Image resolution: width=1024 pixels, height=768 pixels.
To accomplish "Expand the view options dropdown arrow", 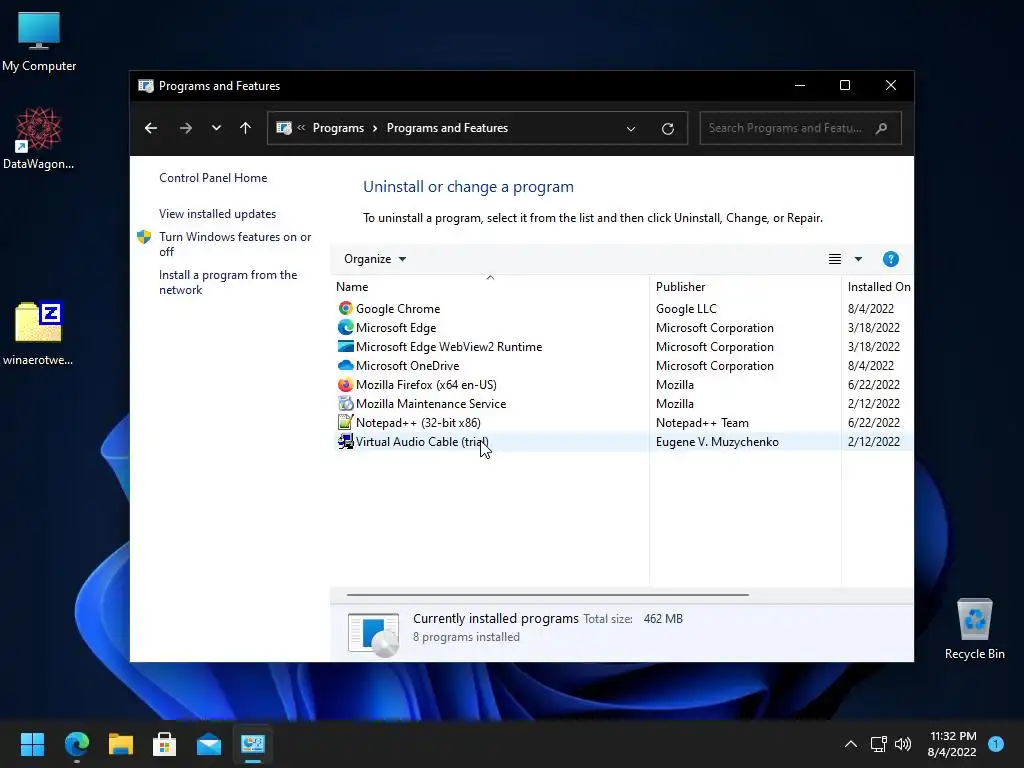I will click(858, 259).
